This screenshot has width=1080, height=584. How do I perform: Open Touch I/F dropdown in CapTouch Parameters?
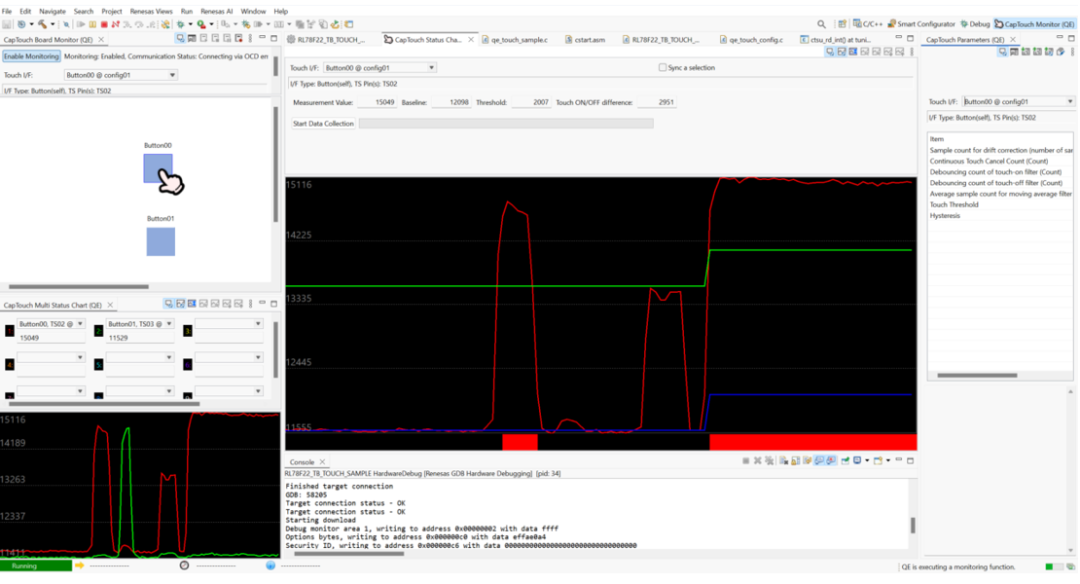coord(1018,102)
